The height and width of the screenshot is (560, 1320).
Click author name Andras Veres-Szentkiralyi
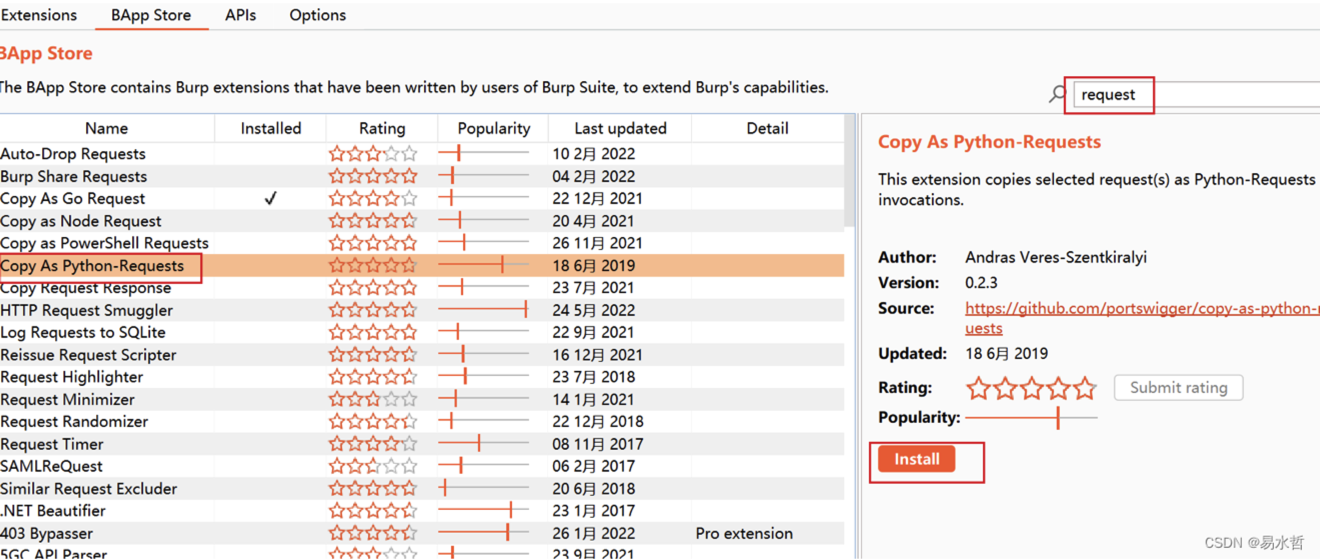click(1056, 257)
